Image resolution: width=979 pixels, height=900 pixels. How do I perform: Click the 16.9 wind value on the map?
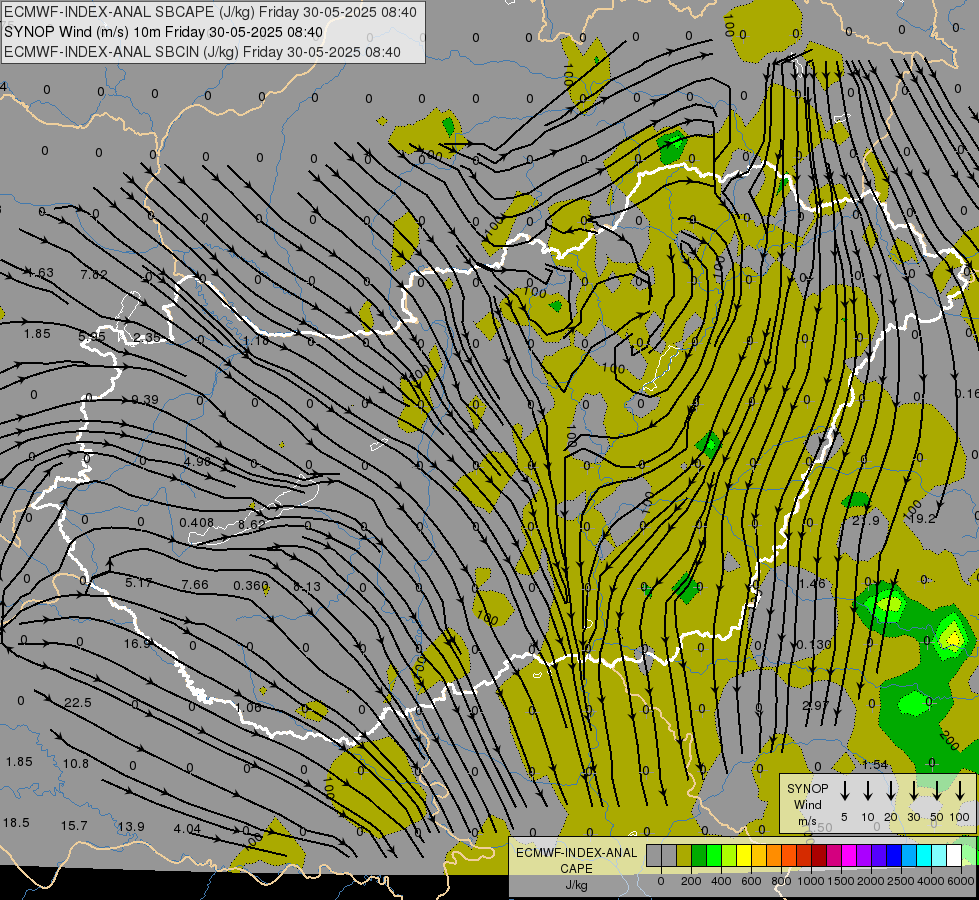[x=137, y=643]
